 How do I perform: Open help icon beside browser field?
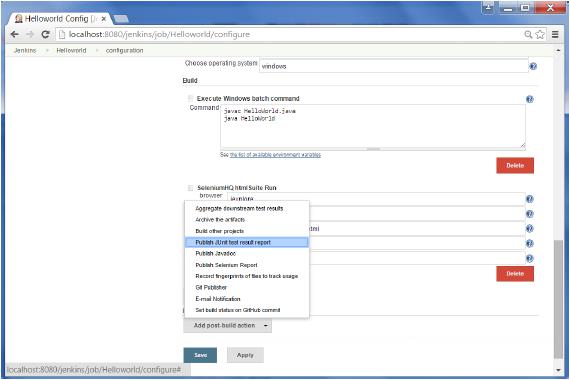(x=530, y=199)
